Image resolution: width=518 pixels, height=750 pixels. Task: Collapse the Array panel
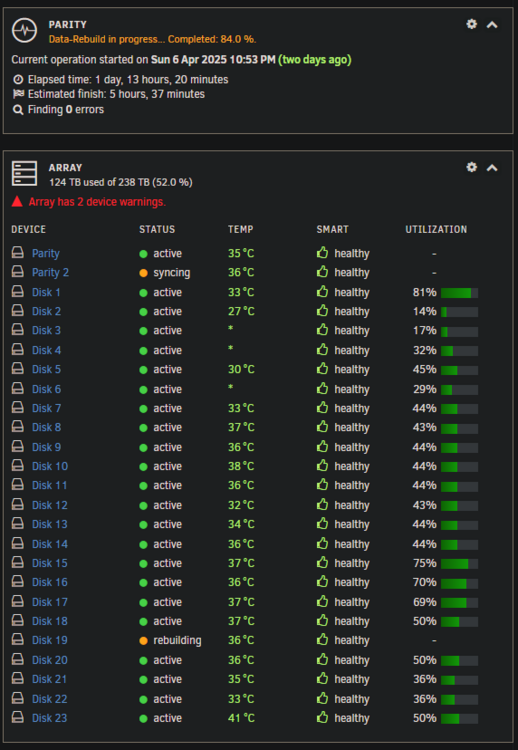point(492,168)
